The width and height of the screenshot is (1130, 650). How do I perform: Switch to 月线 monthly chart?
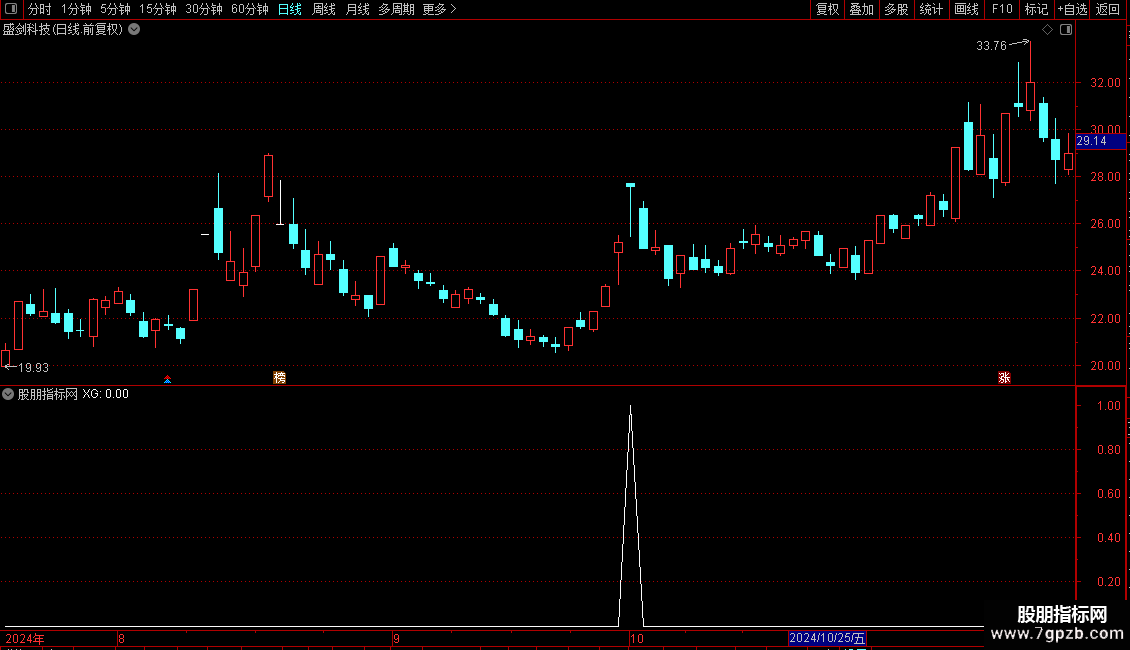coord(357,9)
